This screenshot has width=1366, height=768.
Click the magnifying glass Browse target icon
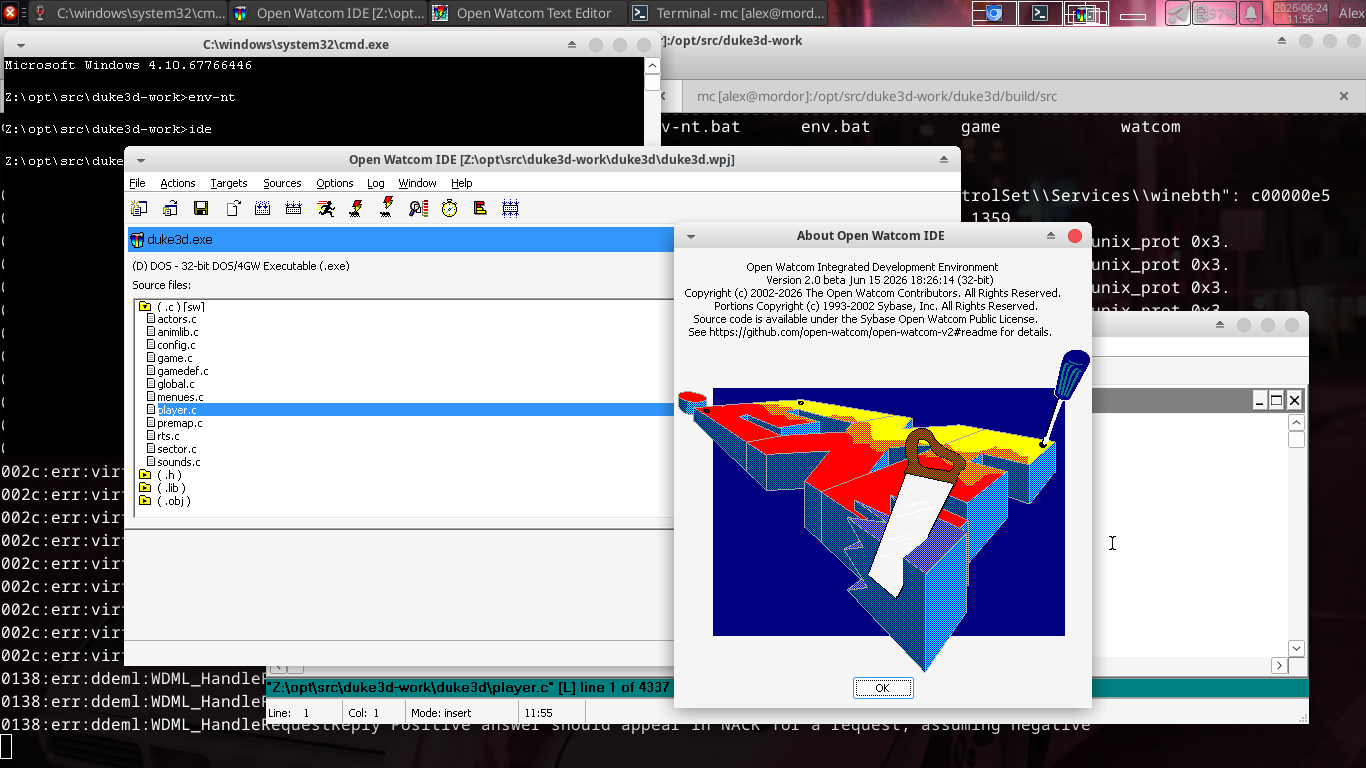418,208
